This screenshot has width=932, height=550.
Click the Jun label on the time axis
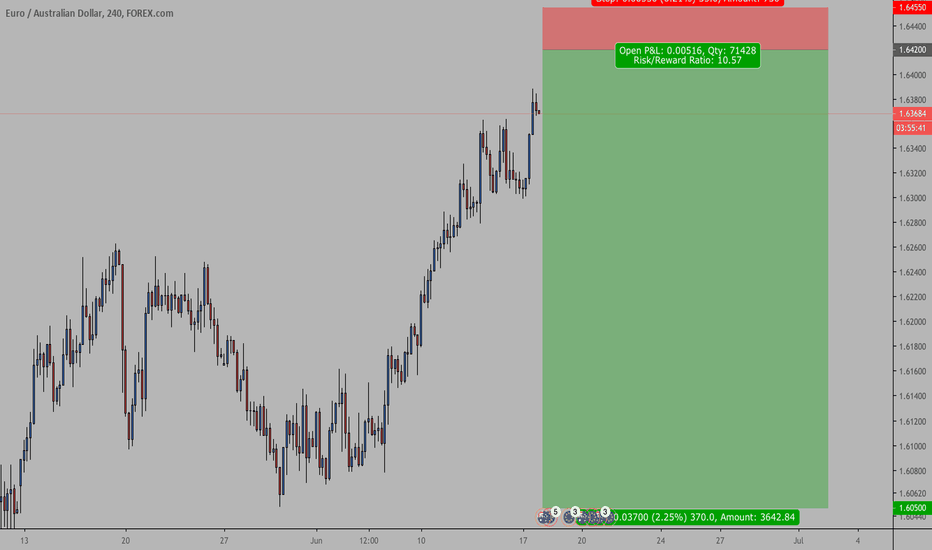[316, 540]
